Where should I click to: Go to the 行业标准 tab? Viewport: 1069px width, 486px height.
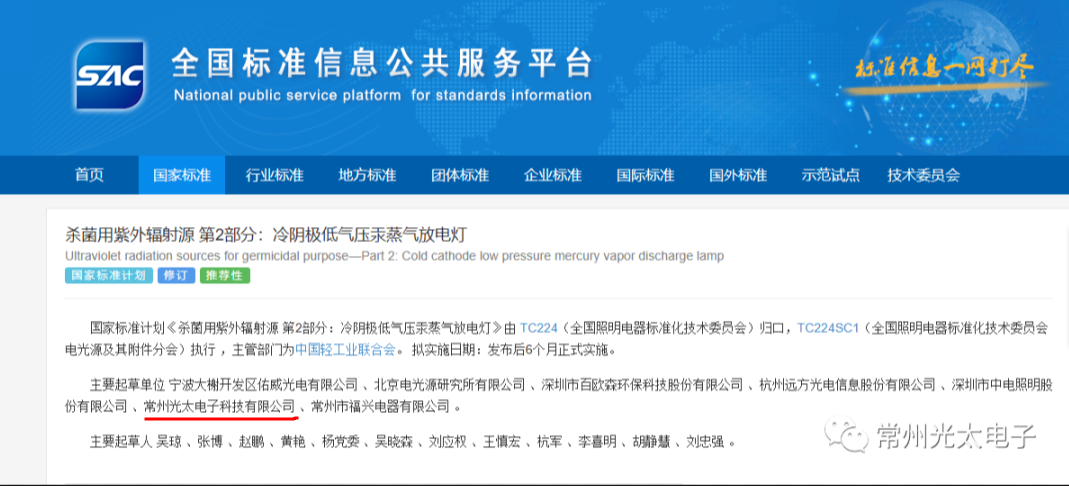click(x=274, y=175)
